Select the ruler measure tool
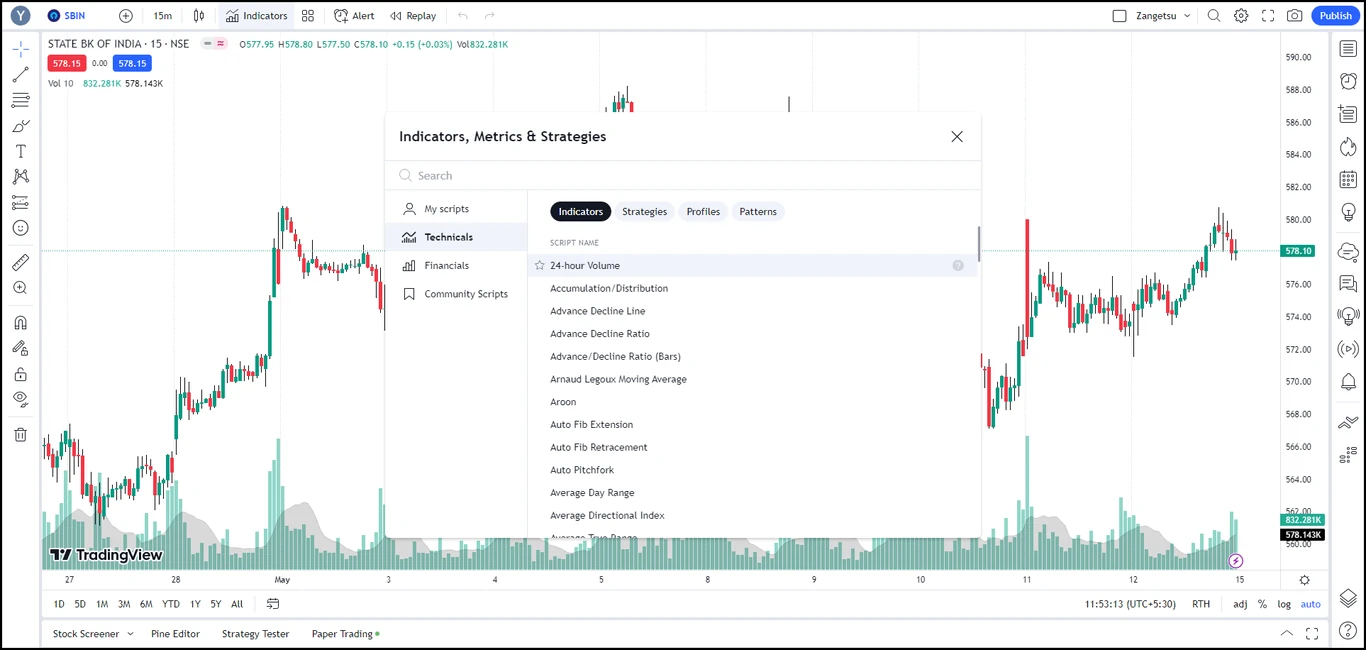 [x=20, y=262]
